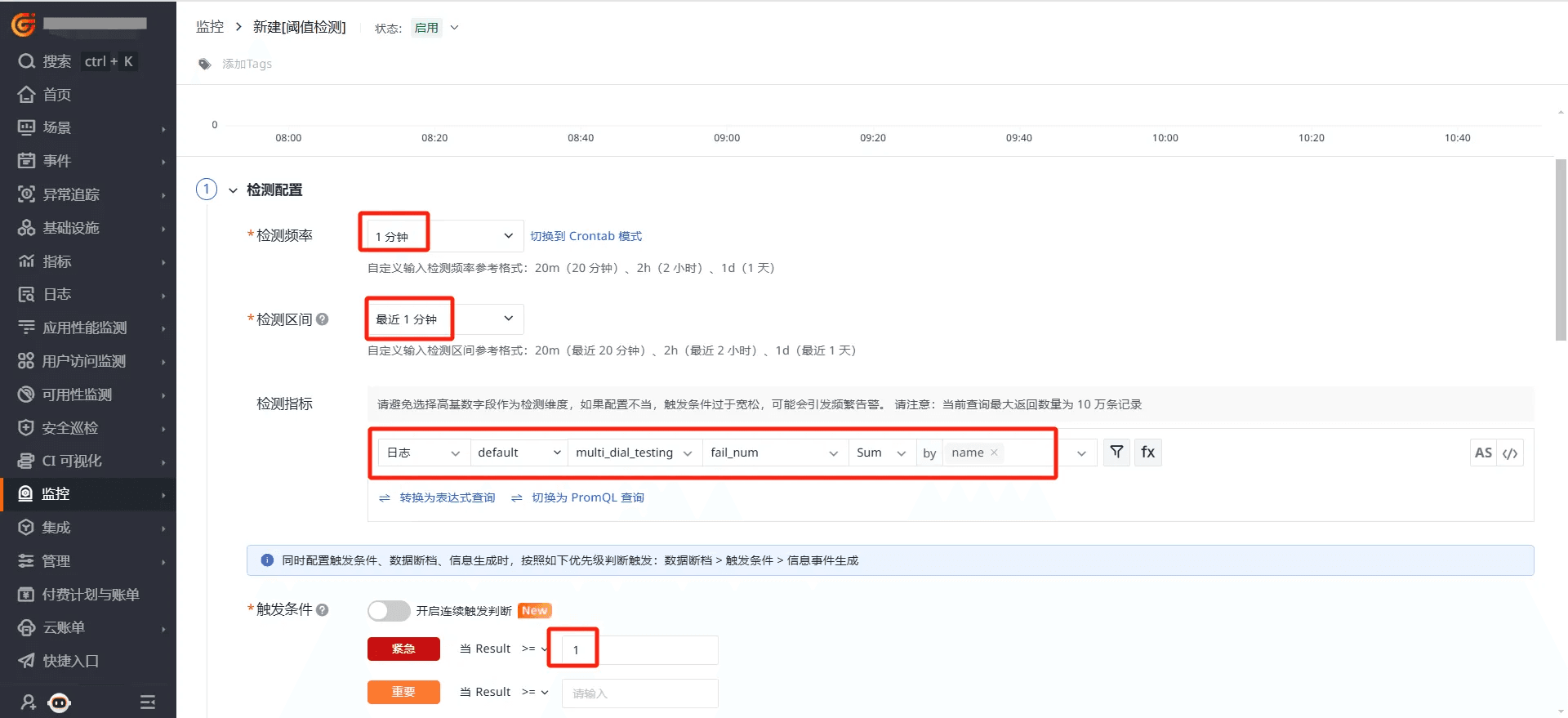Click the 重要 threshold value input field

point(639,693)
